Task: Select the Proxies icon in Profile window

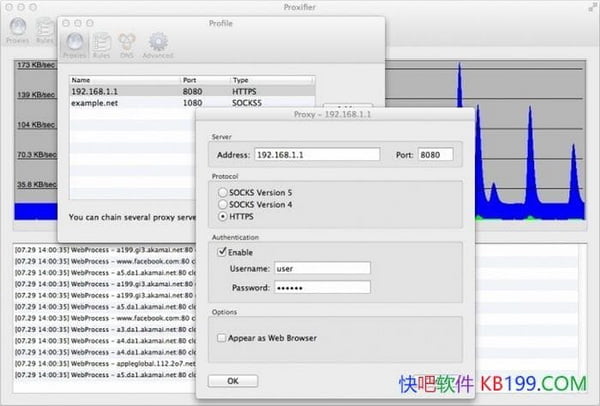Action: 75,44
